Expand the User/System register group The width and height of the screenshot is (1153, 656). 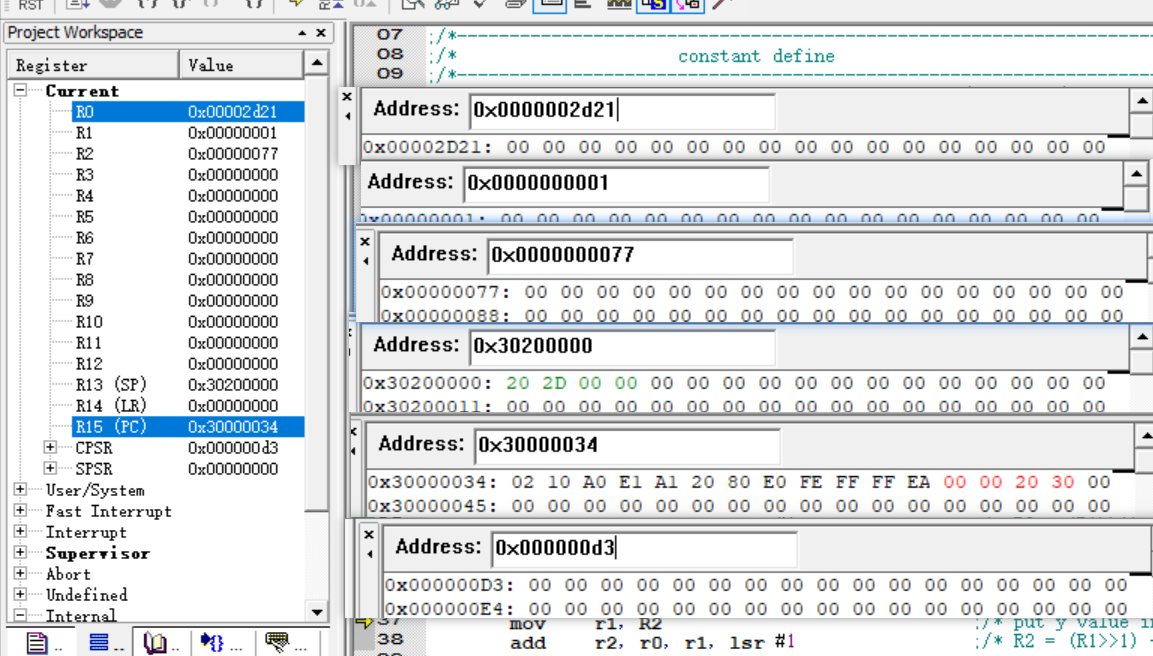click(21, 489)
